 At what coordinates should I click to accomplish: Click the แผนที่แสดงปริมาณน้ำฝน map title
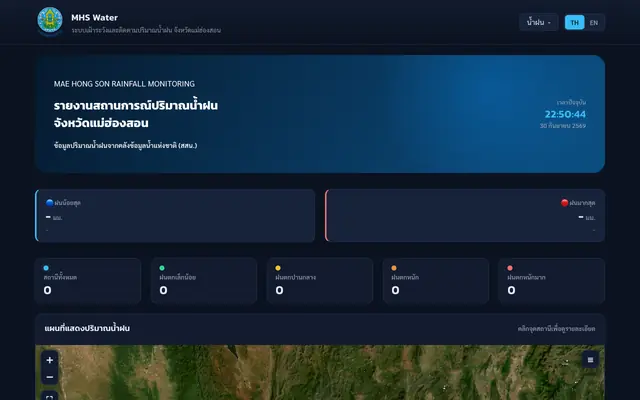(x=87, y=328)
